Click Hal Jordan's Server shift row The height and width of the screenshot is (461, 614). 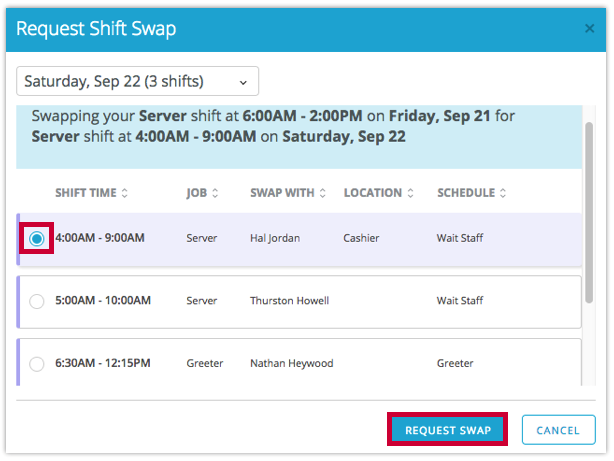tap(275, 239)
